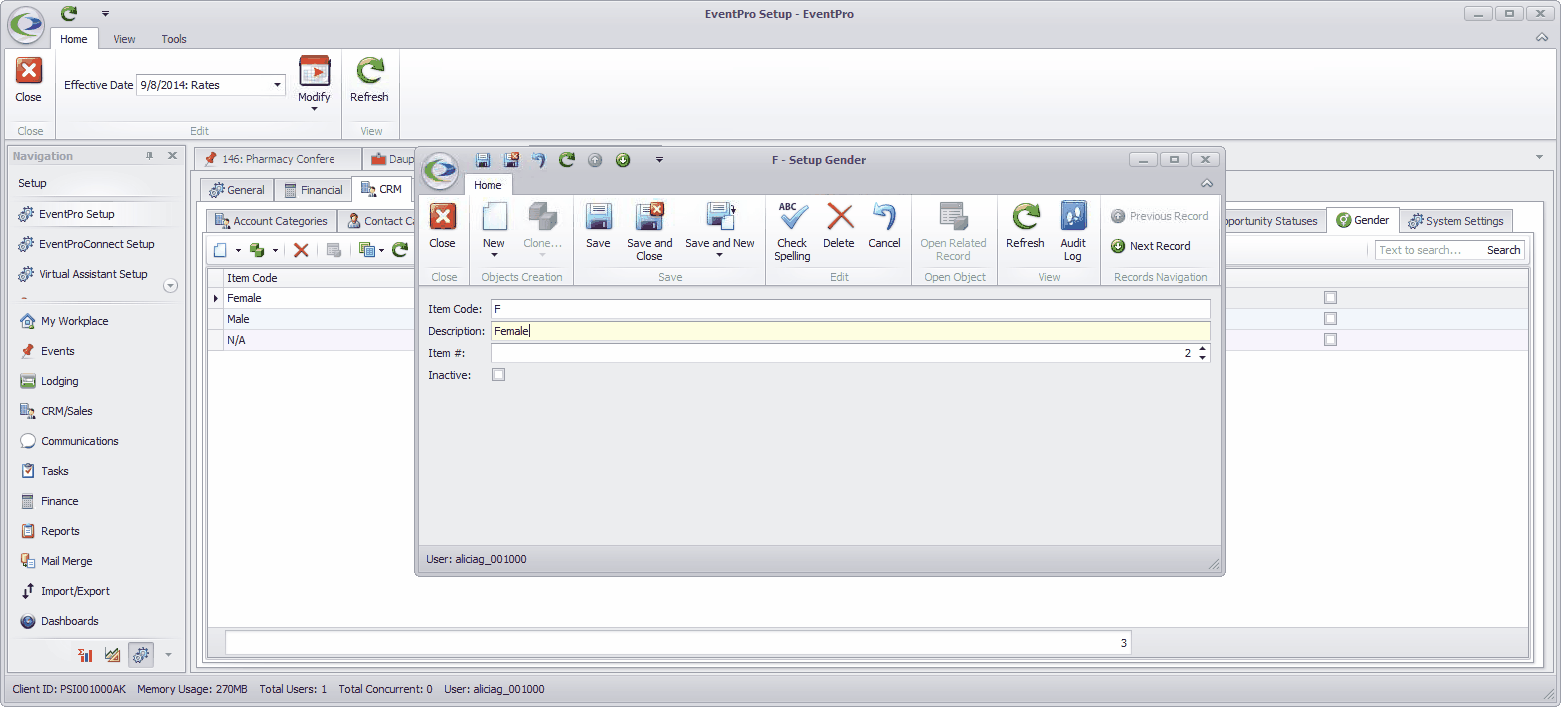Open the Audit Log
1561x707 pixels.
(x=1073, y=232)
